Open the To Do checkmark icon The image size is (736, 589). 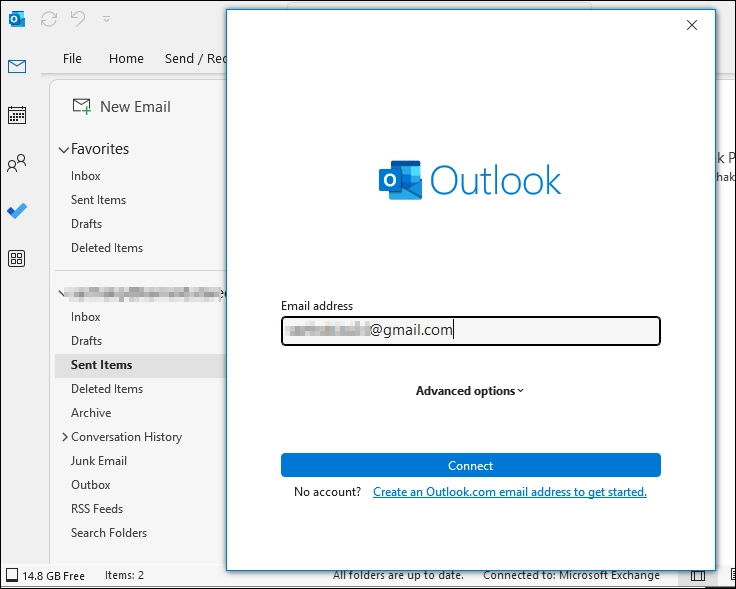(x=17, y=211)
